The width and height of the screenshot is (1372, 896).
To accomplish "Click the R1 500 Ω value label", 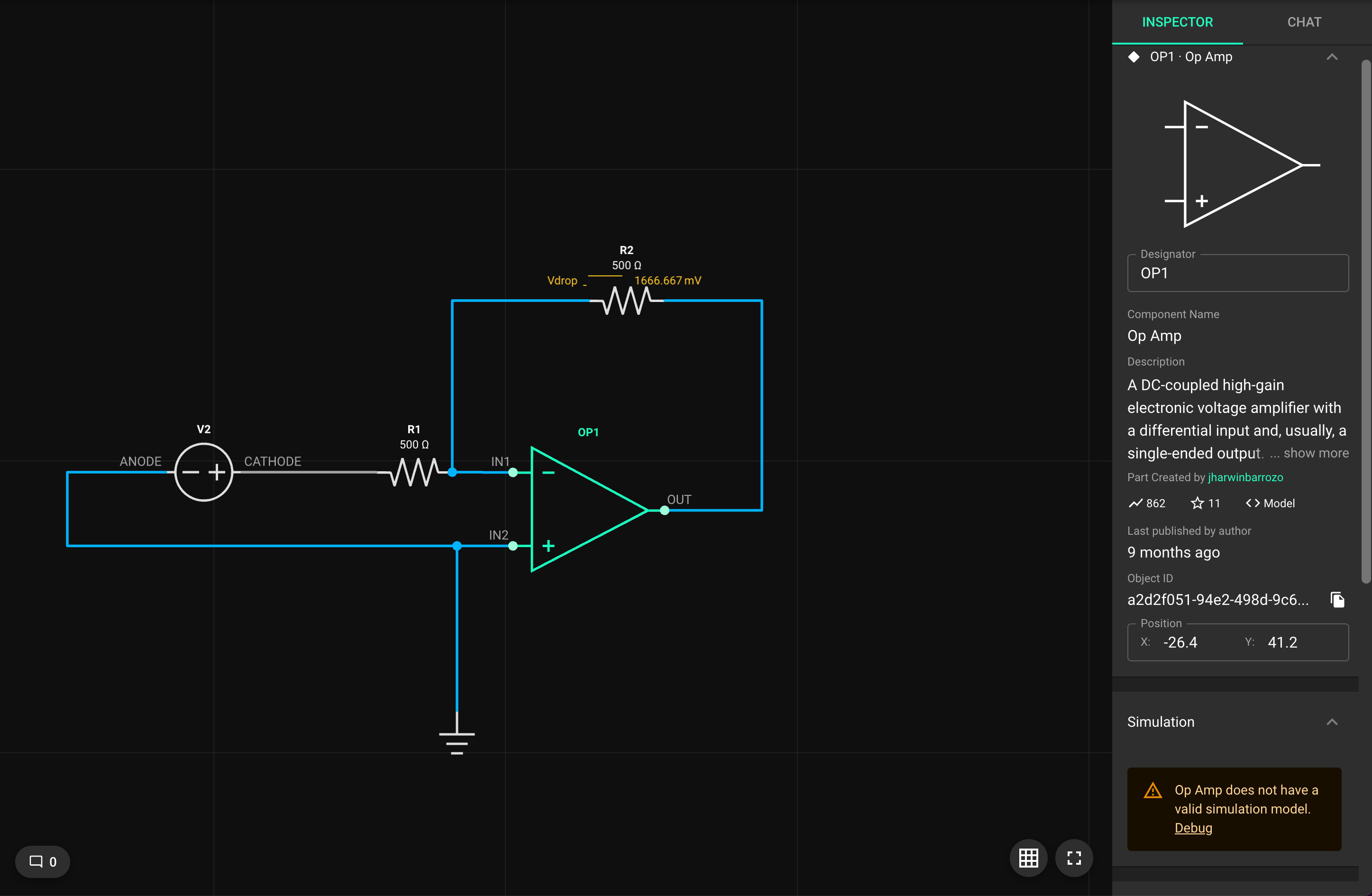I will coord(414,445).
